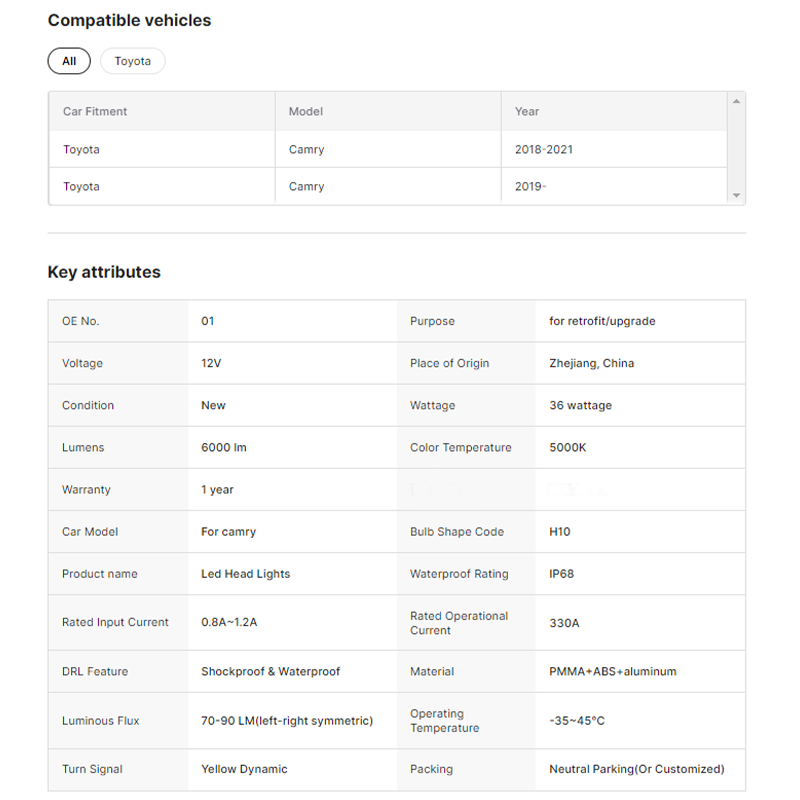The image size is (800, 800).
Task: Click scroll down arrow in vehicles table
Action: [736, 196]
